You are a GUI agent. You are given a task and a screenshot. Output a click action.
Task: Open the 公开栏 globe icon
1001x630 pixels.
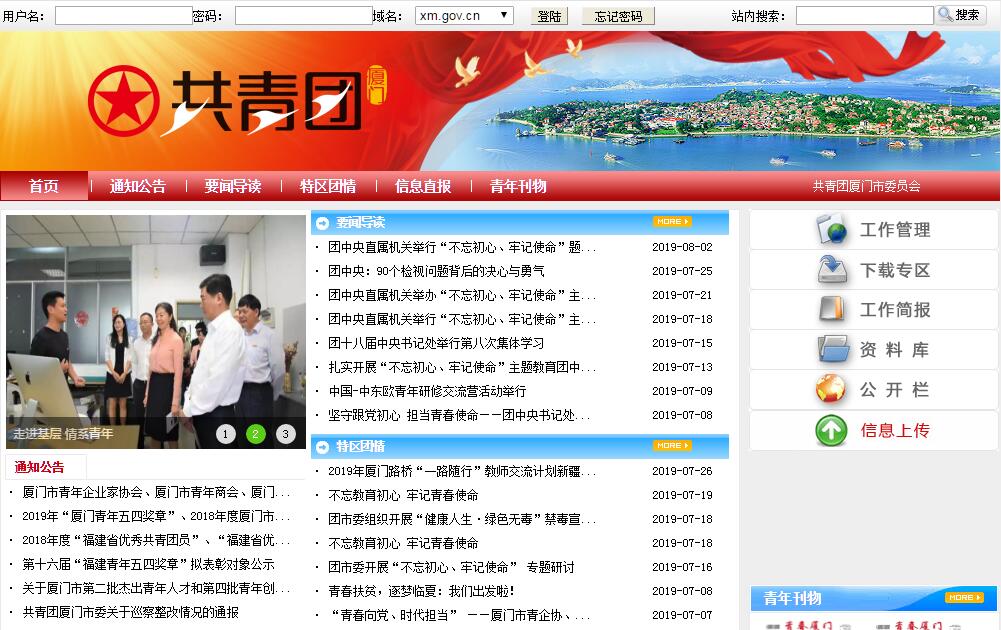(831, 389)
